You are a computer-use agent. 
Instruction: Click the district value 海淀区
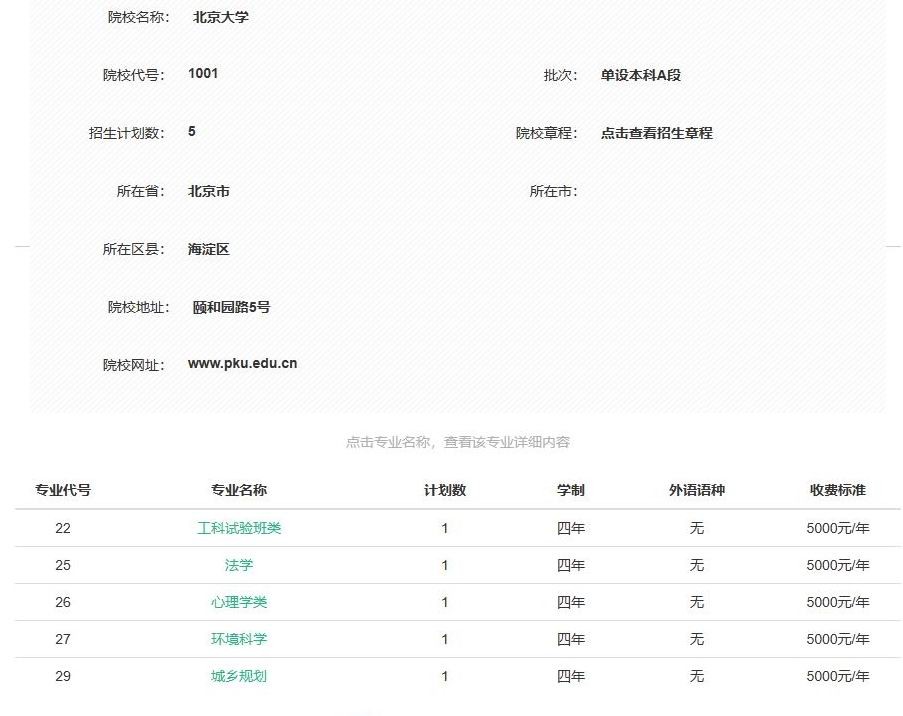tap(209, 249)
